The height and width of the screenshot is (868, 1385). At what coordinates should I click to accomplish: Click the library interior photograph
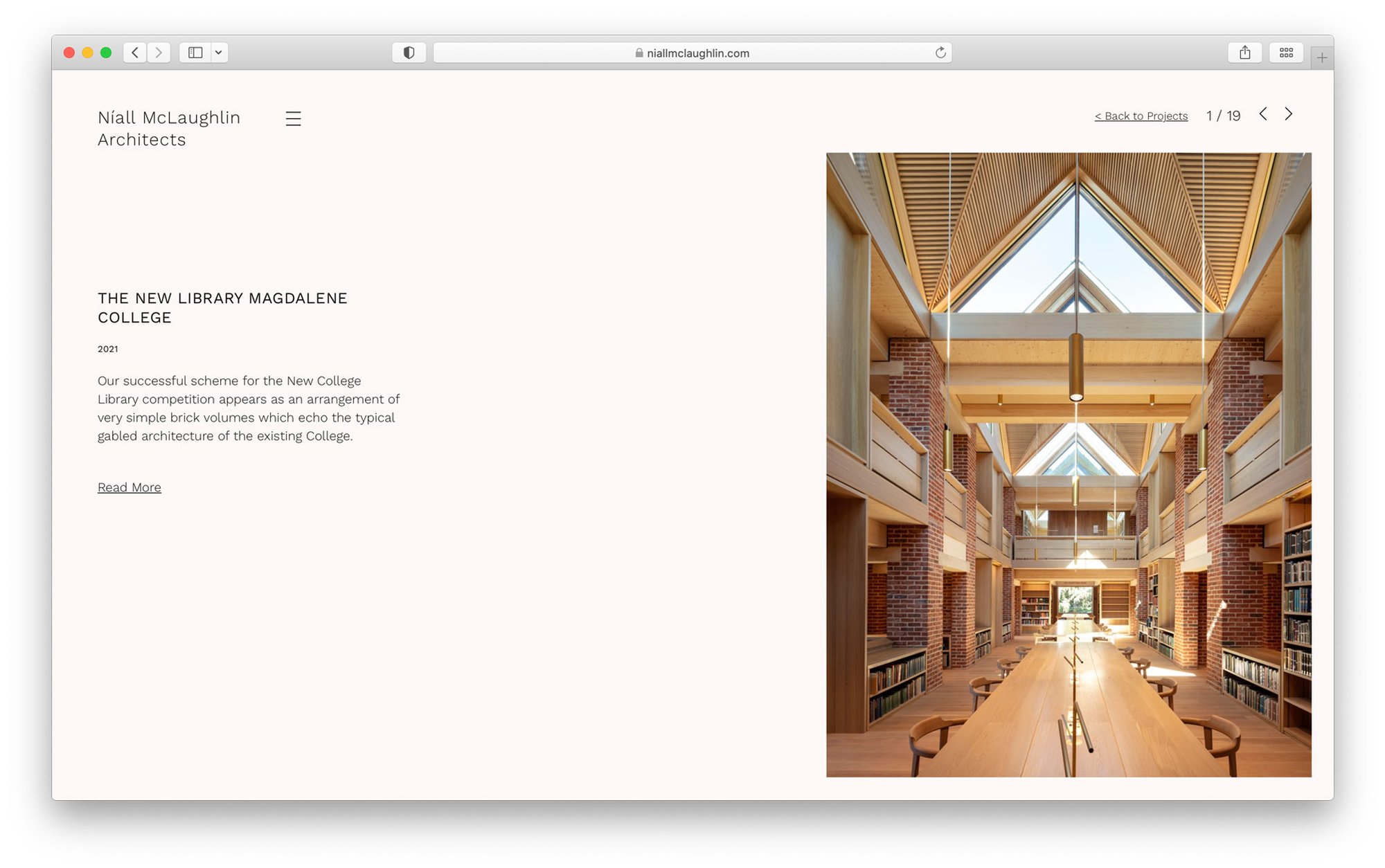[1068, 464]
